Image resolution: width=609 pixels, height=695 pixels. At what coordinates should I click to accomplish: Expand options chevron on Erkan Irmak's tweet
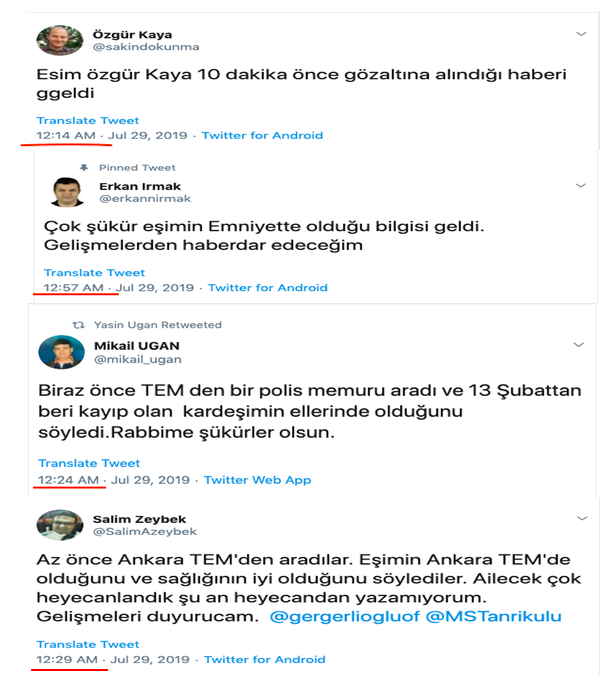click(x=581, y=185)
